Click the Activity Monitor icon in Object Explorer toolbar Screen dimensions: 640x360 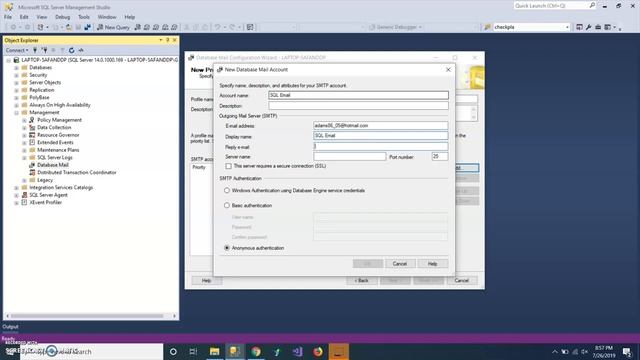point(81,50)
